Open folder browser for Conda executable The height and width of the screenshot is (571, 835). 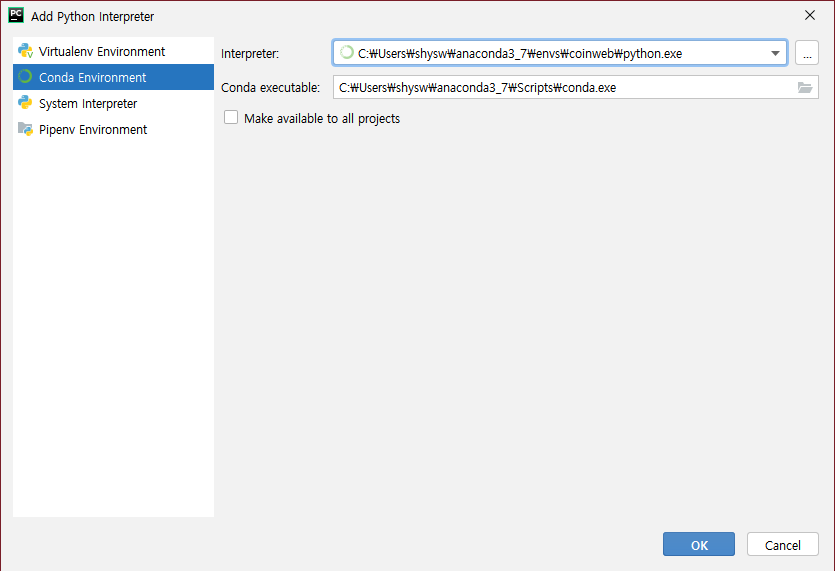pyautogui.click(x=805, y=87)
